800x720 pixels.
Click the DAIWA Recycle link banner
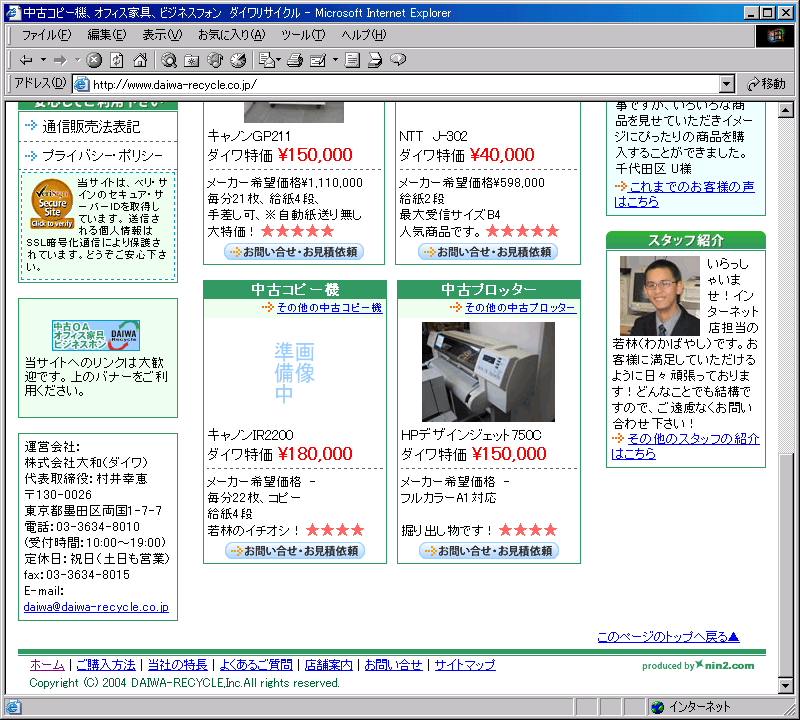tap(96, 335)
